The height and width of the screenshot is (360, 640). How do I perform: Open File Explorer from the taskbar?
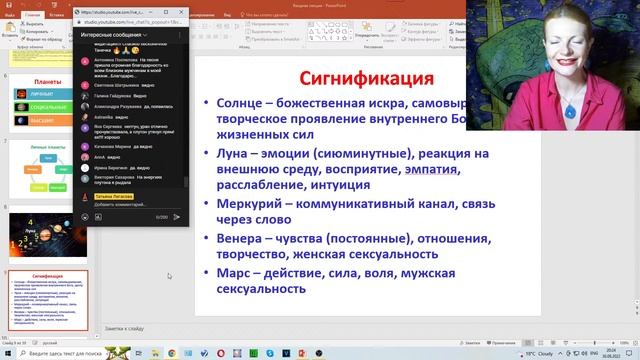pos(155,353)
